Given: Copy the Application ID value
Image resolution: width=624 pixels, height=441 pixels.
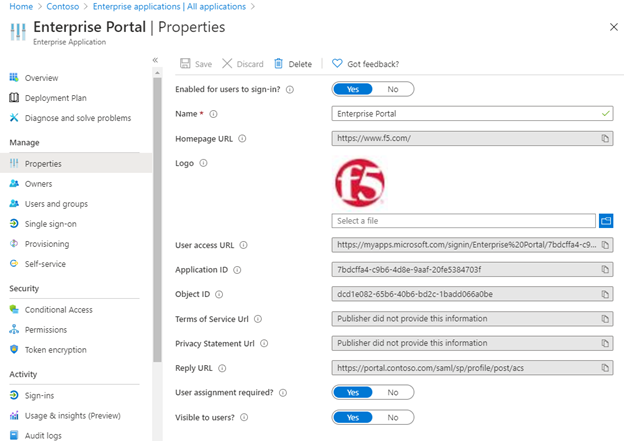Looking at the screenshot, I should 605,269.
